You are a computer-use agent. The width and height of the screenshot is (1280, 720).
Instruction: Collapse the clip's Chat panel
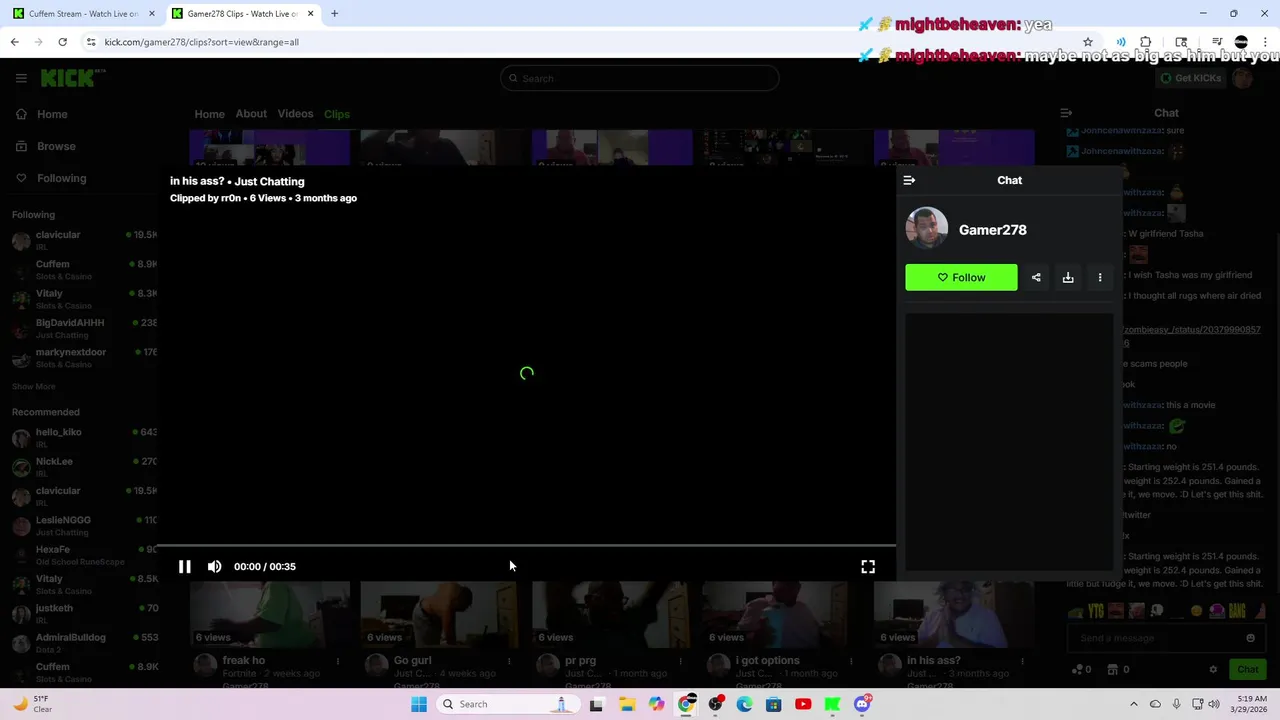909,180
